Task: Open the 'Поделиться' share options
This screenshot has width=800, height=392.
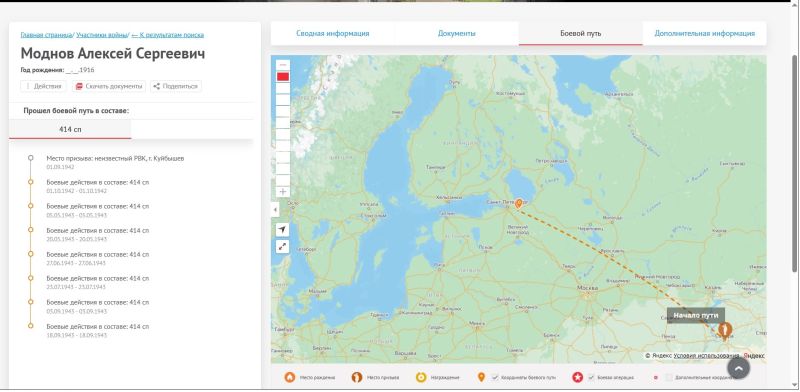Action: pyautogui.click(x=176, y=86)
